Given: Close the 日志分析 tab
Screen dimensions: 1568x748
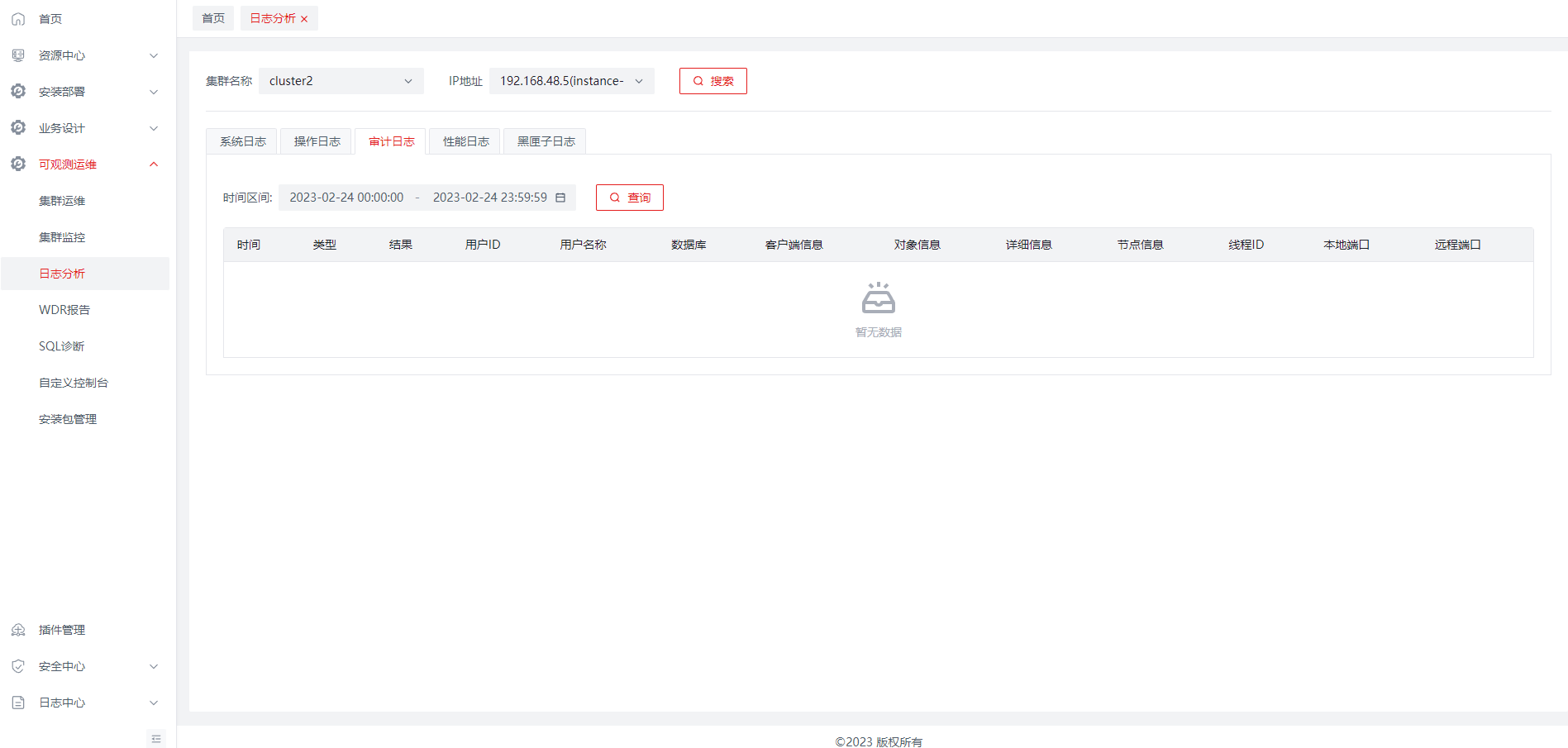Looking at the screenshot, I should point(304,19).
